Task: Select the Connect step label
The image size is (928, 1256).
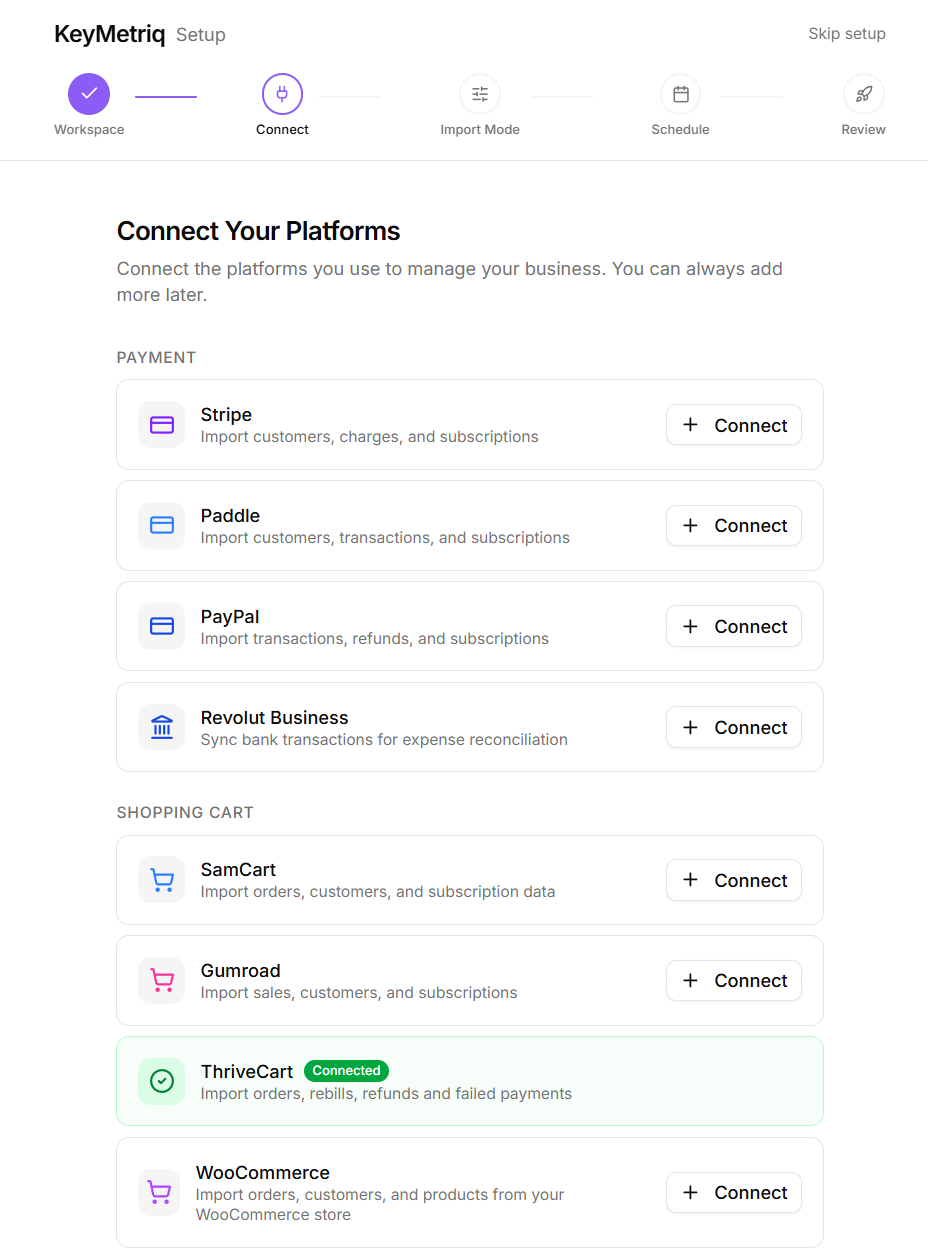Action: [282, 130]
